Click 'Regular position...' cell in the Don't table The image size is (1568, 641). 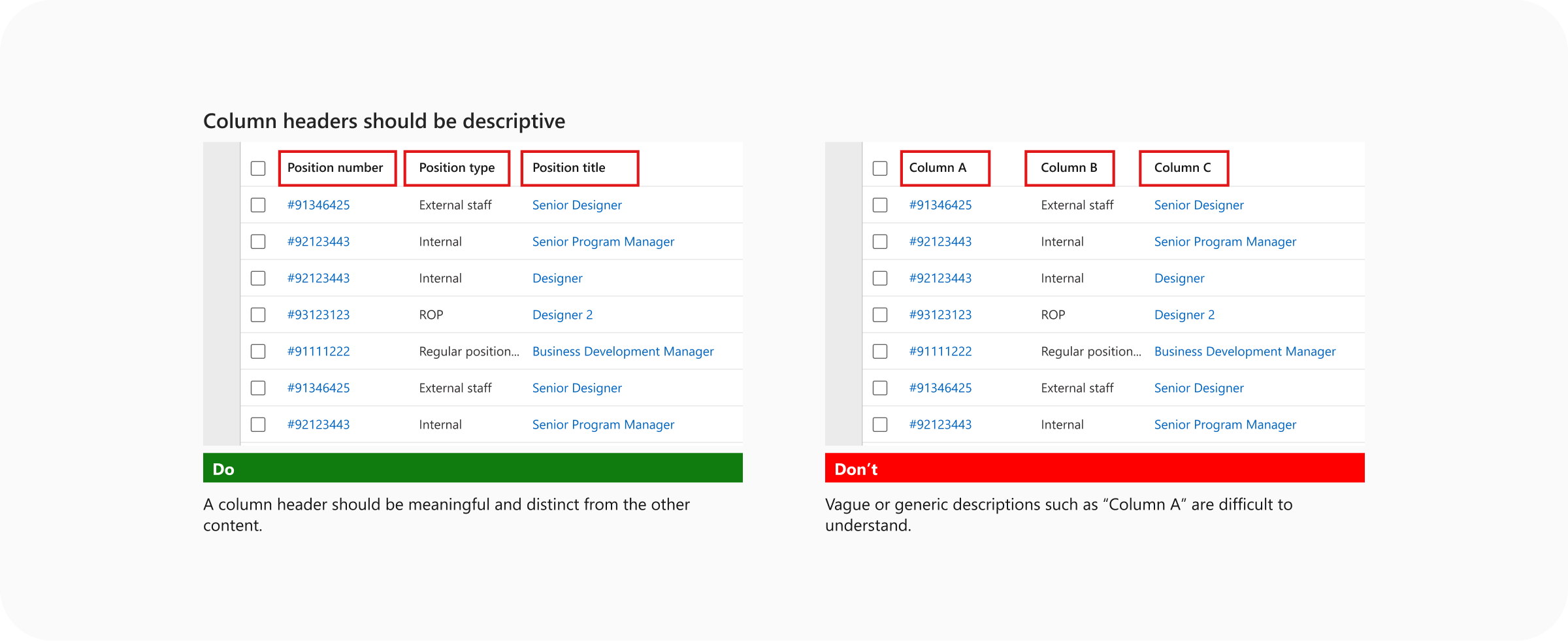point(1091,352)
